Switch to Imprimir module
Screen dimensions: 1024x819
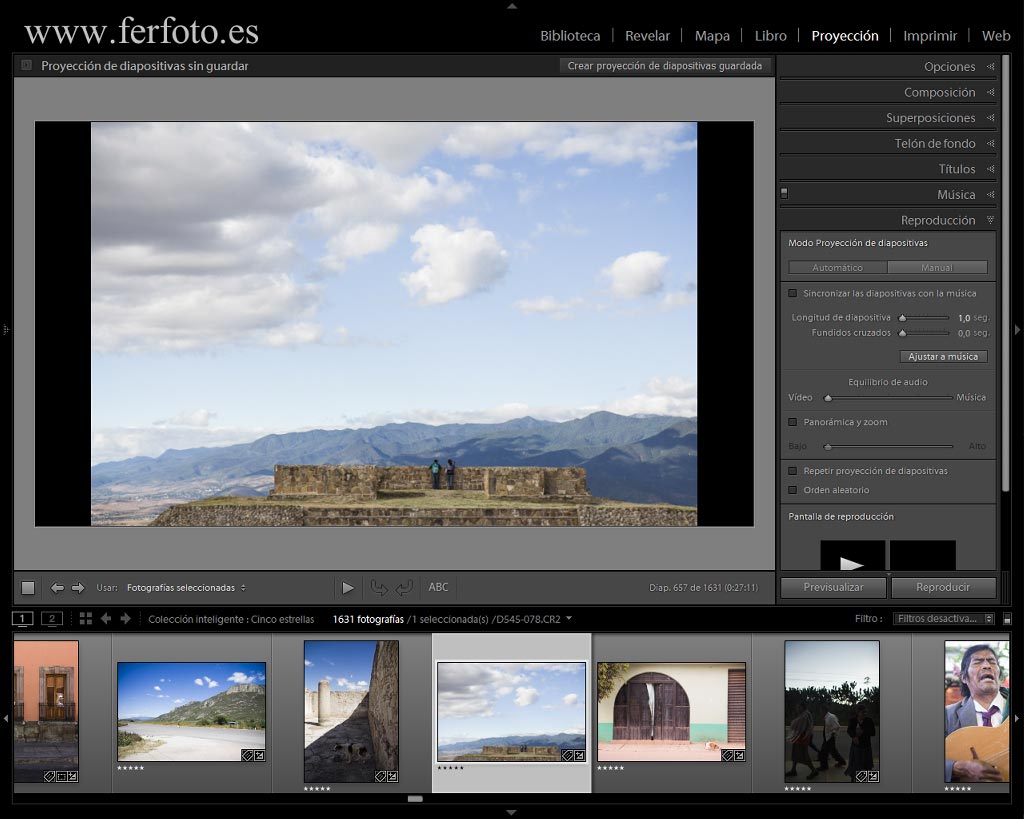930,36
